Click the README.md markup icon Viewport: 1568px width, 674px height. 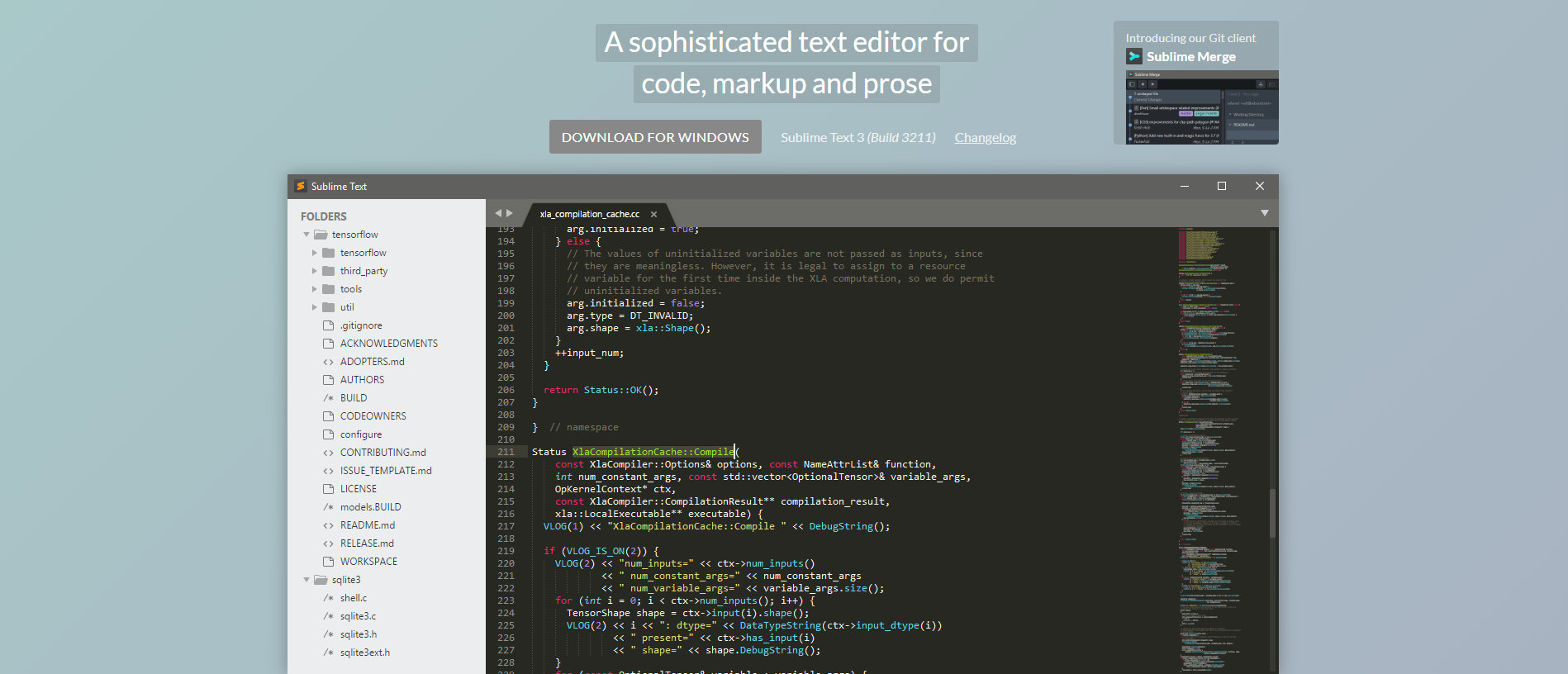(328, 525)
